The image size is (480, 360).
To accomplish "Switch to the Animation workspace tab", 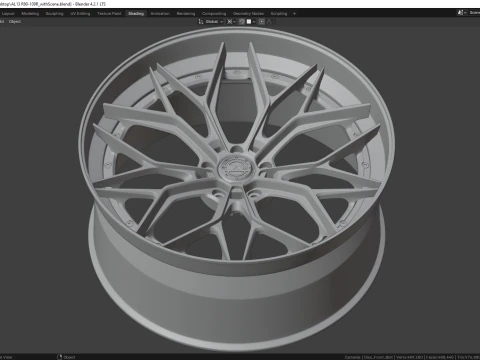I will (x=160, y=14).
